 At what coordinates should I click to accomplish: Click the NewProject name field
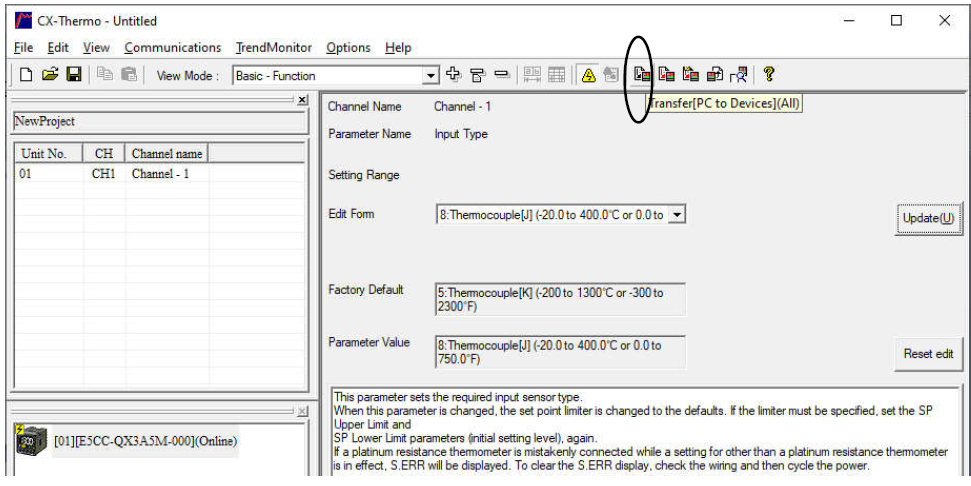click(x=160, y=121)
